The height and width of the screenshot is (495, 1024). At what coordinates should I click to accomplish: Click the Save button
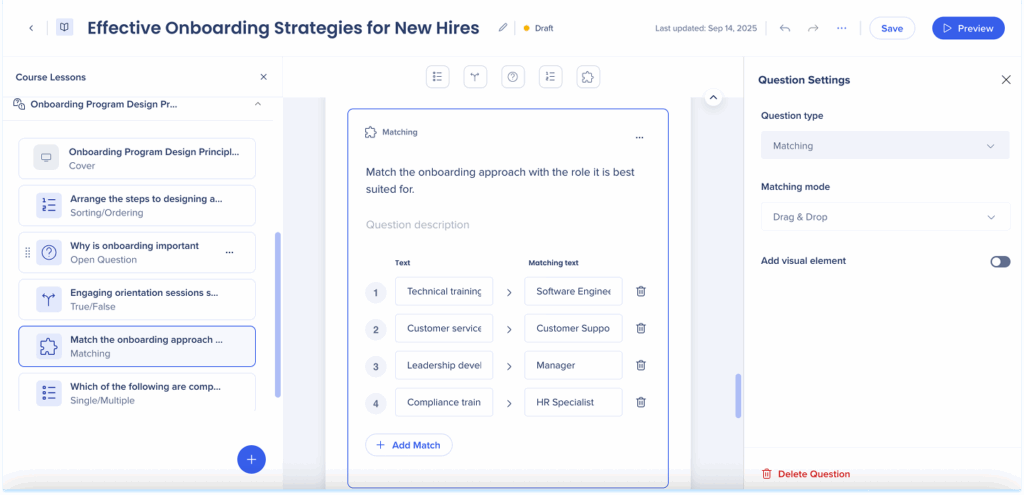[x=891, y=28]
